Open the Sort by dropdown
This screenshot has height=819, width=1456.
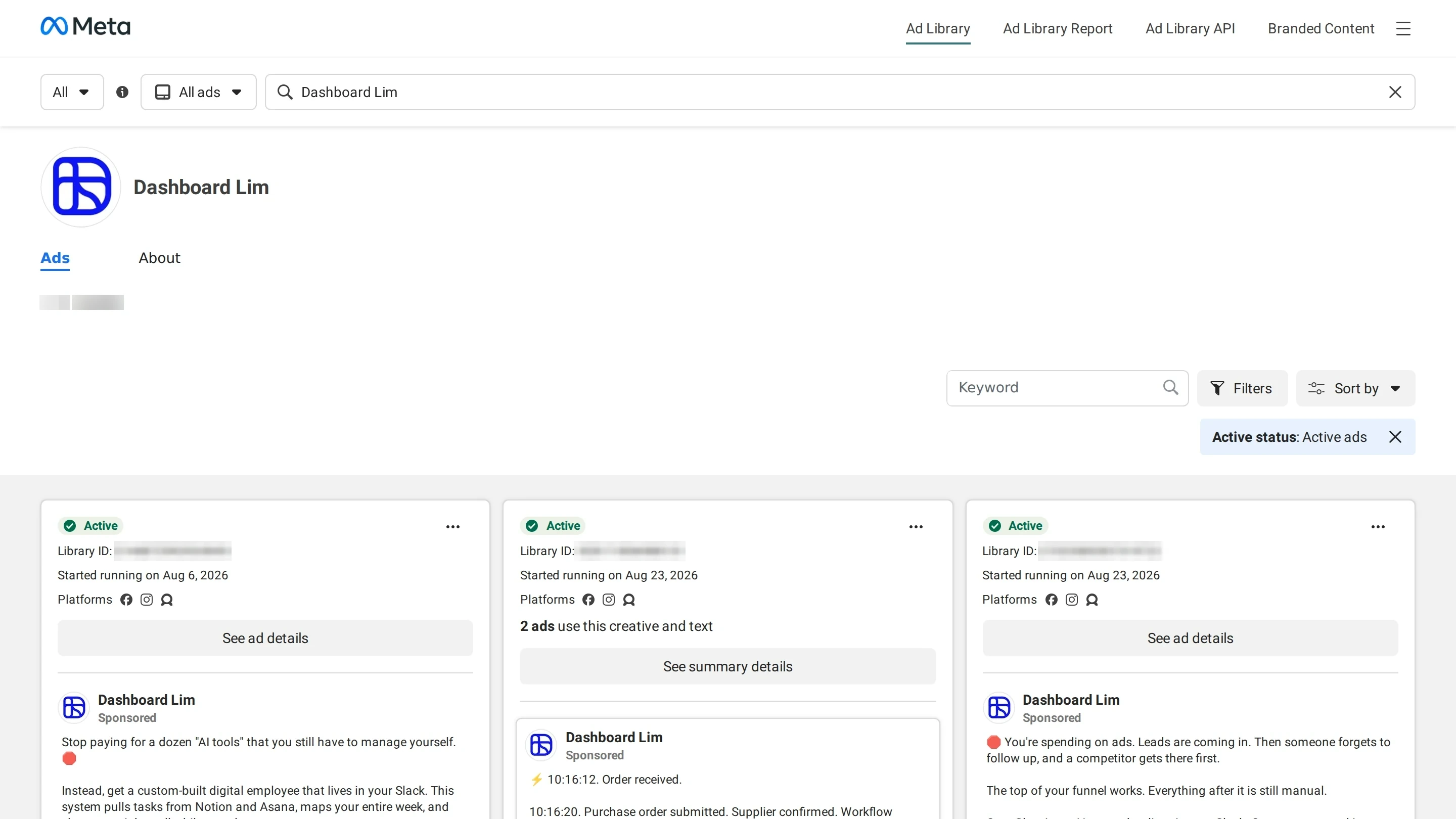(x=1355, y=388)
